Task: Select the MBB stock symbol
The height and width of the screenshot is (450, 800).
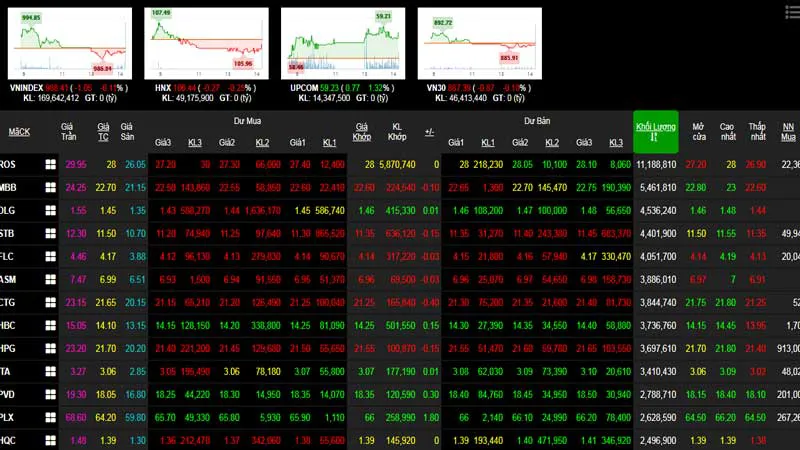Action: pyautogui.click(x=8, y=187)
